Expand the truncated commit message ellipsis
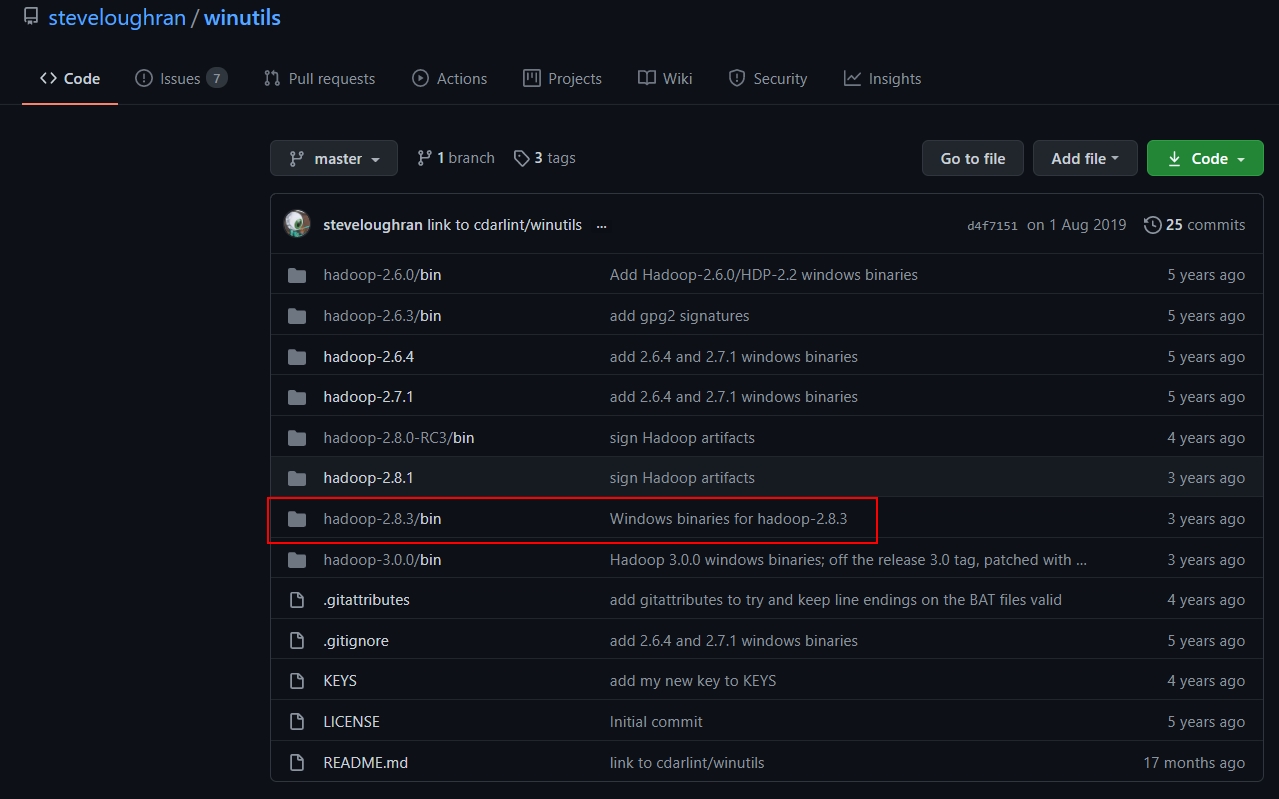This screenshot has width=1279, height=799. [601, 226]
